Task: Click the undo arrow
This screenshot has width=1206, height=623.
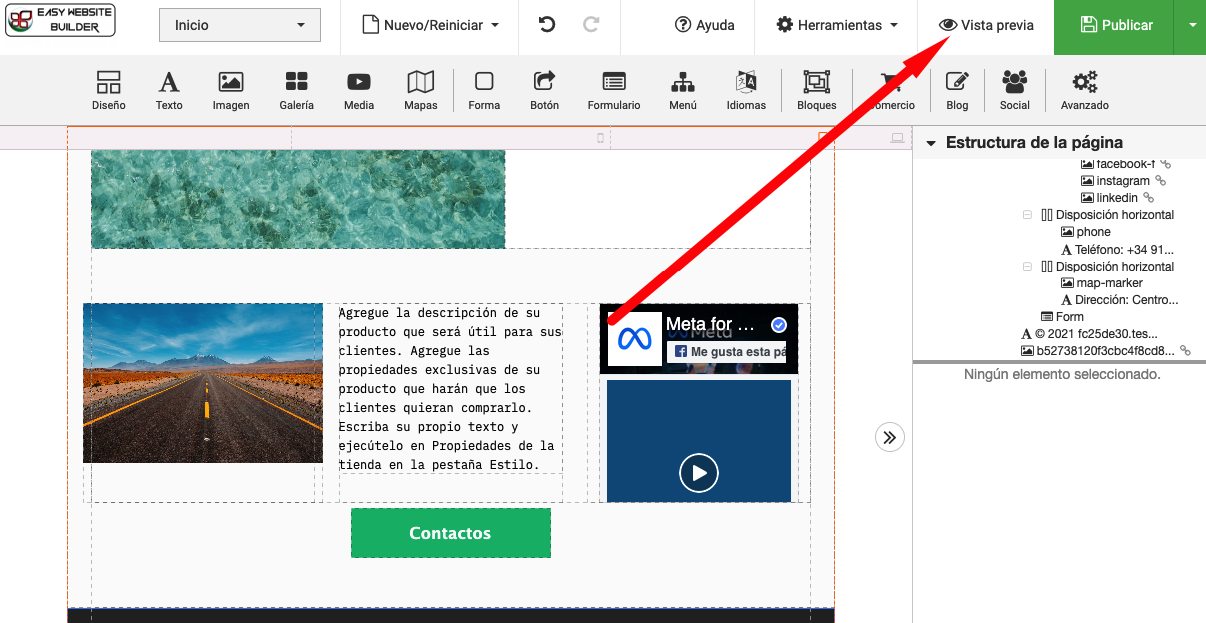Action: pos(547,25)
